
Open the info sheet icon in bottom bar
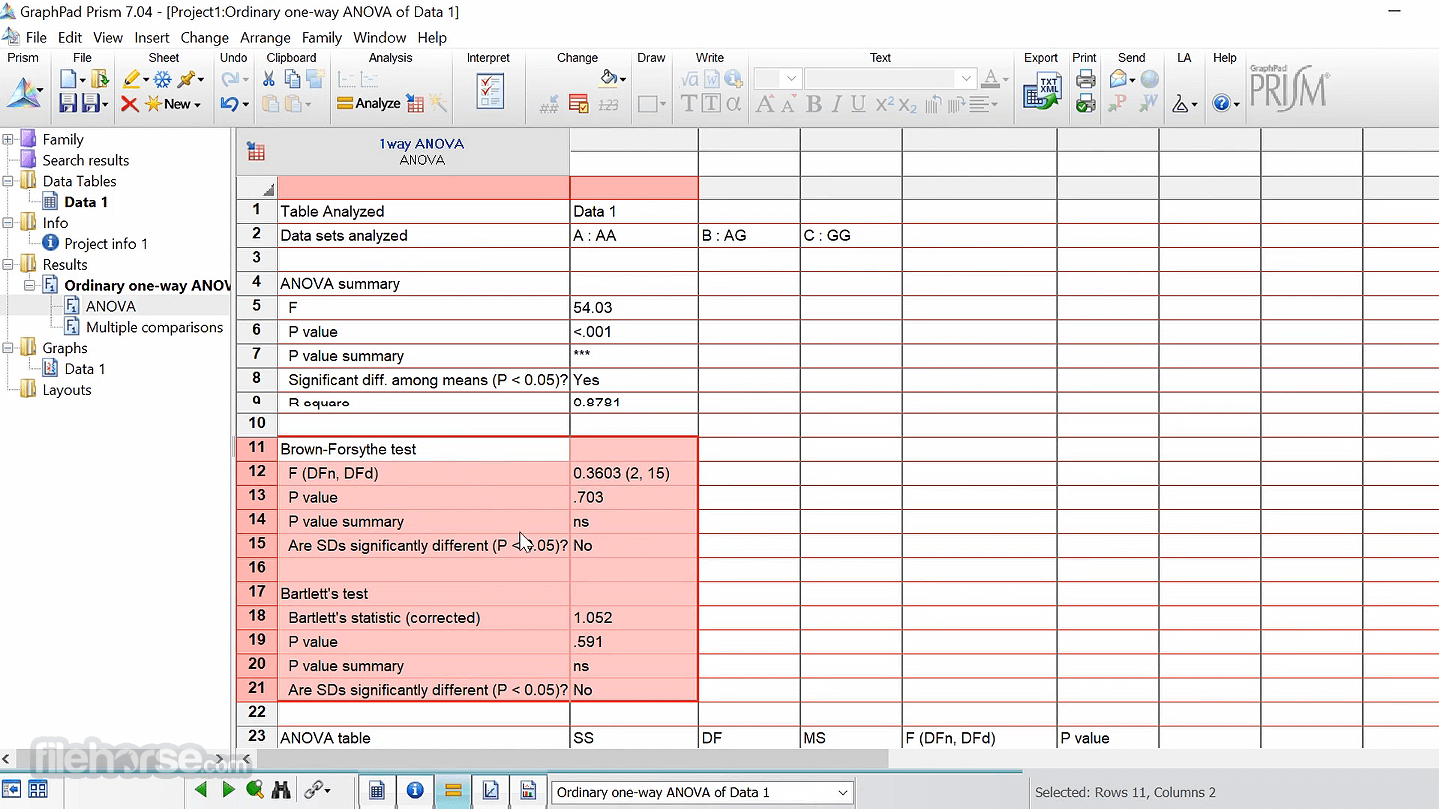tap(415, 791)
